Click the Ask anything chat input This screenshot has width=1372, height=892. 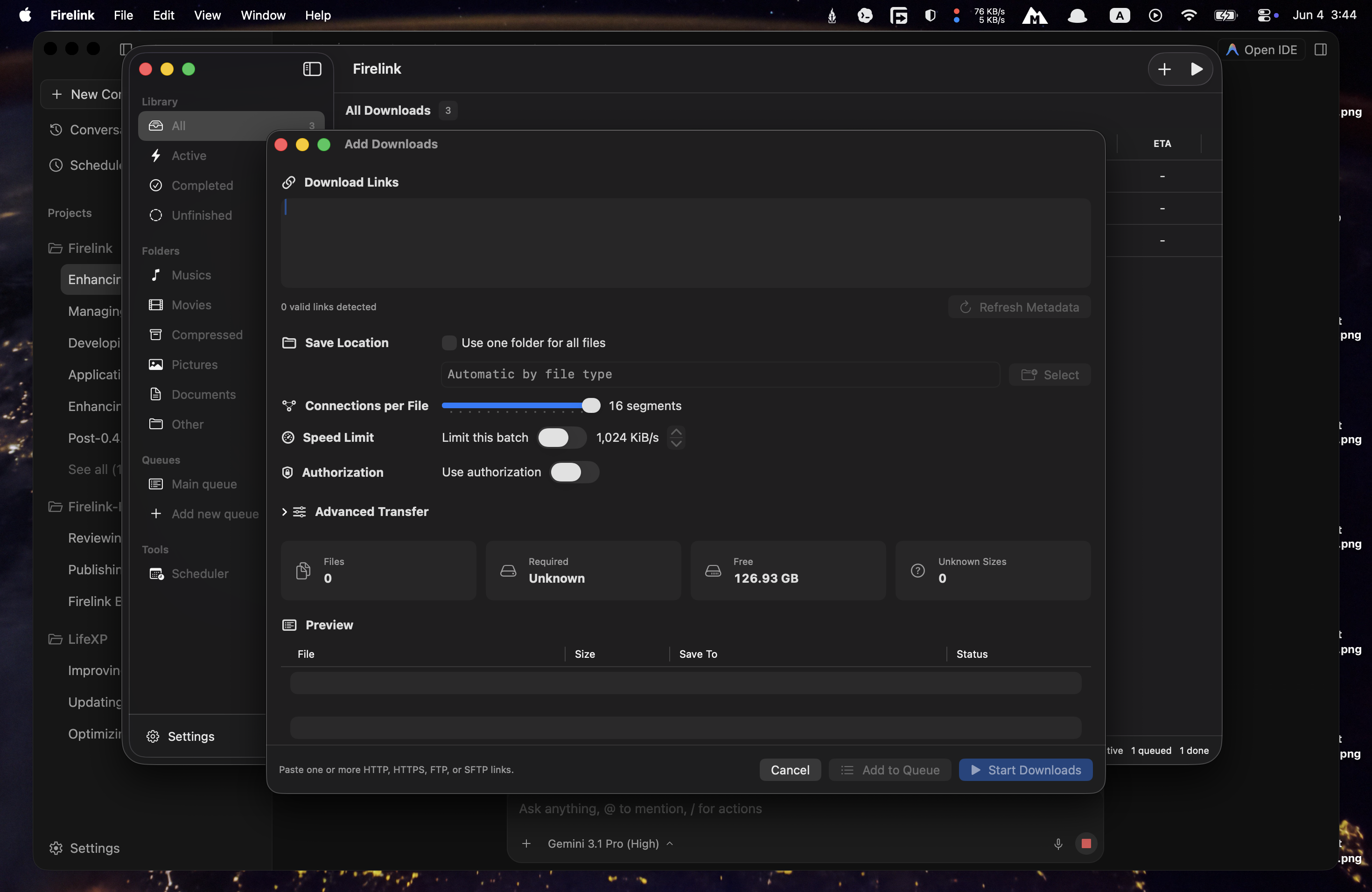(640, 808)
